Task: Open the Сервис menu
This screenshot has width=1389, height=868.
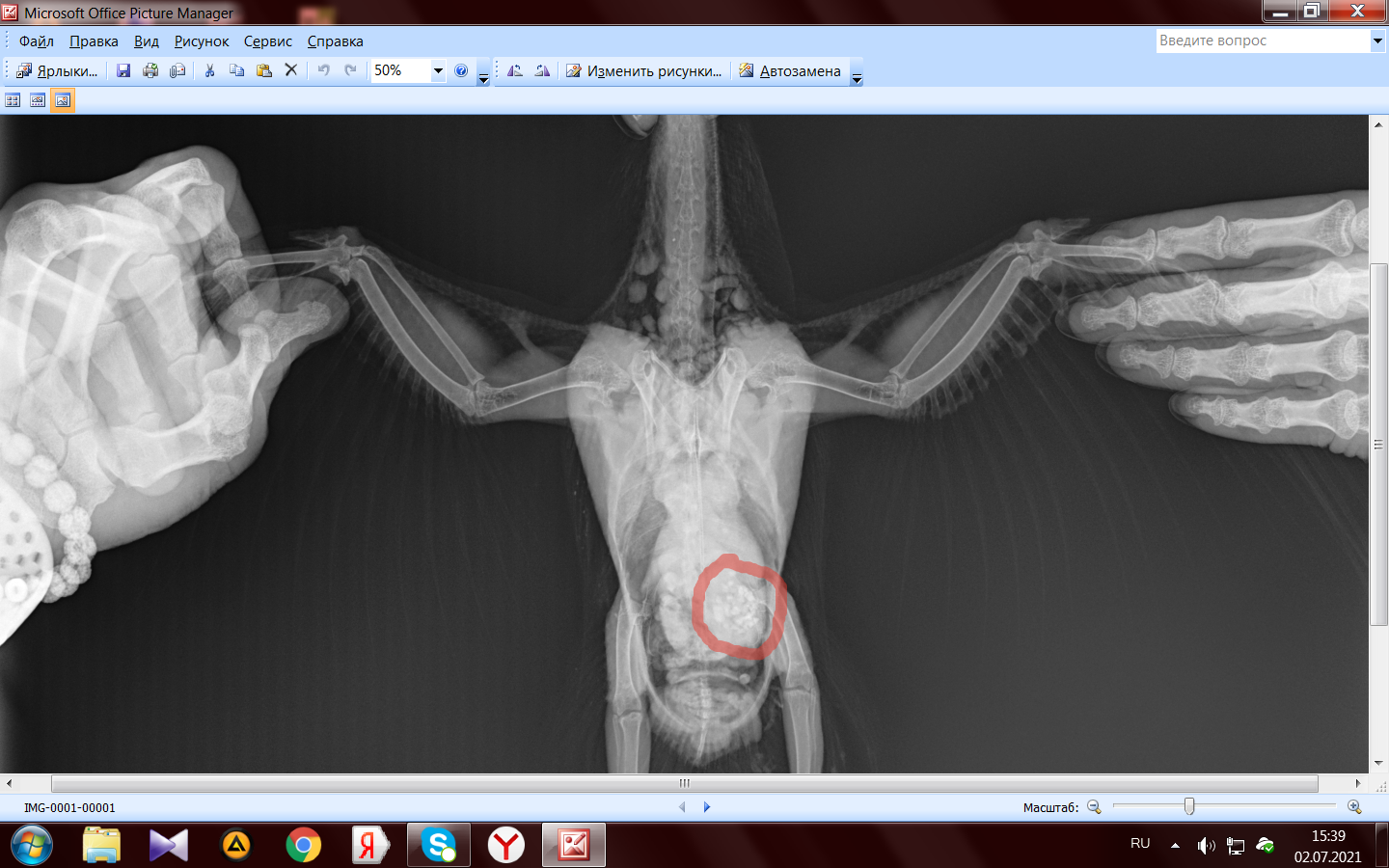Action: [268, 41]
